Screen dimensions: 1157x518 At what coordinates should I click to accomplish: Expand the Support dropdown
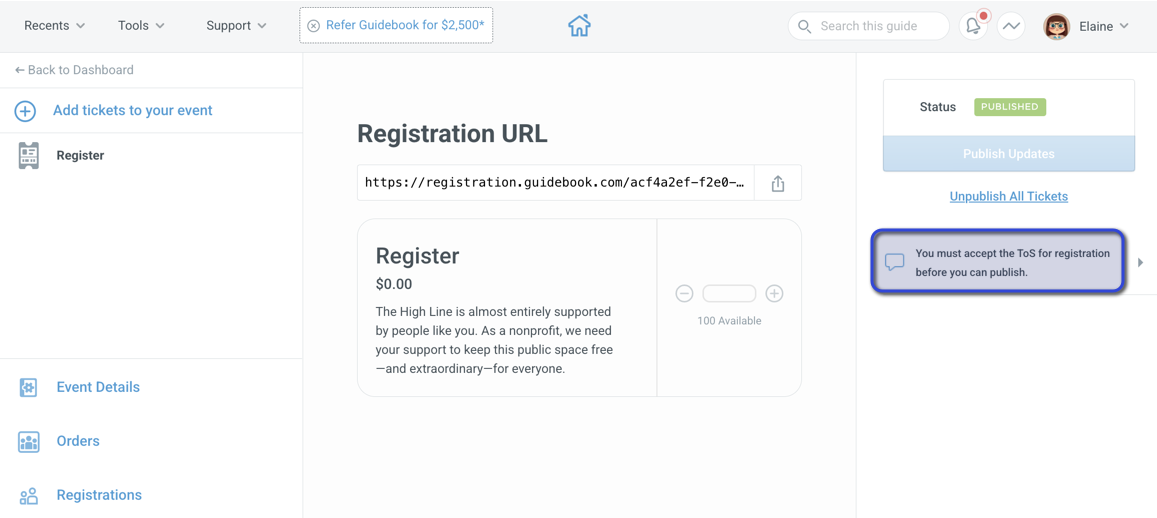click(x=236, y=26)
